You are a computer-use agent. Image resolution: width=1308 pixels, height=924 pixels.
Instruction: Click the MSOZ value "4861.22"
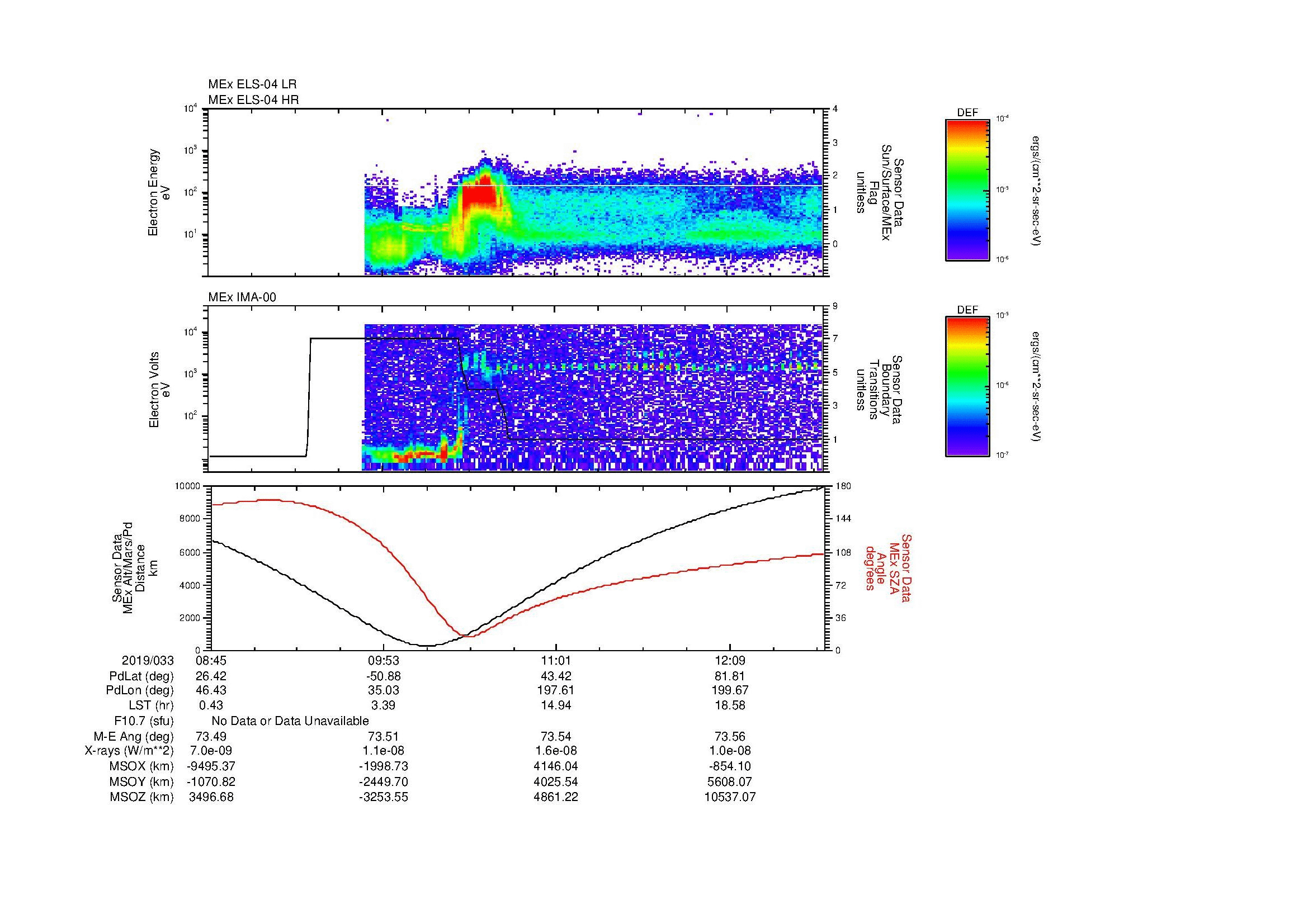click(556, 797)
